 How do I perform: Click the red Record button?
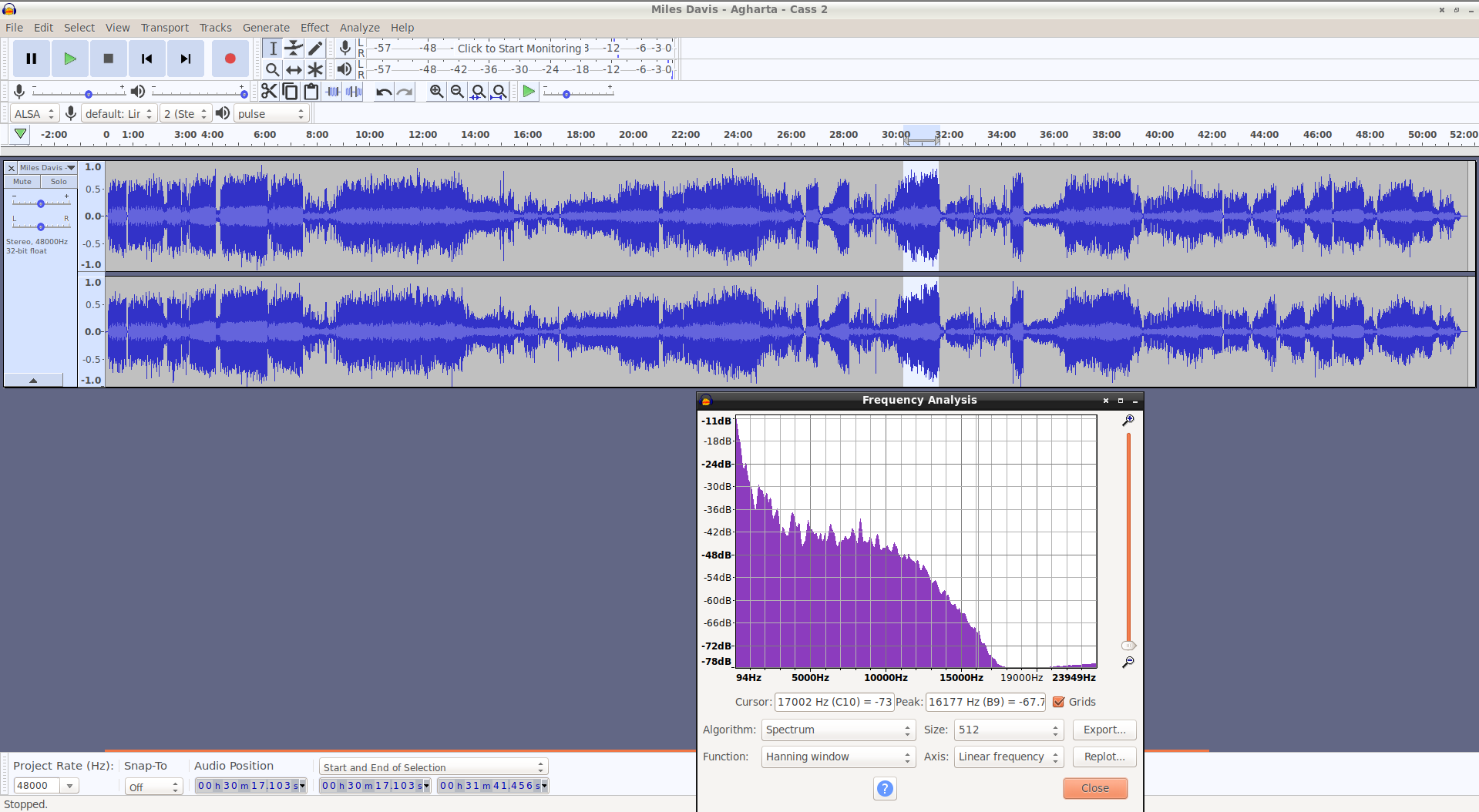click(230, 59)
